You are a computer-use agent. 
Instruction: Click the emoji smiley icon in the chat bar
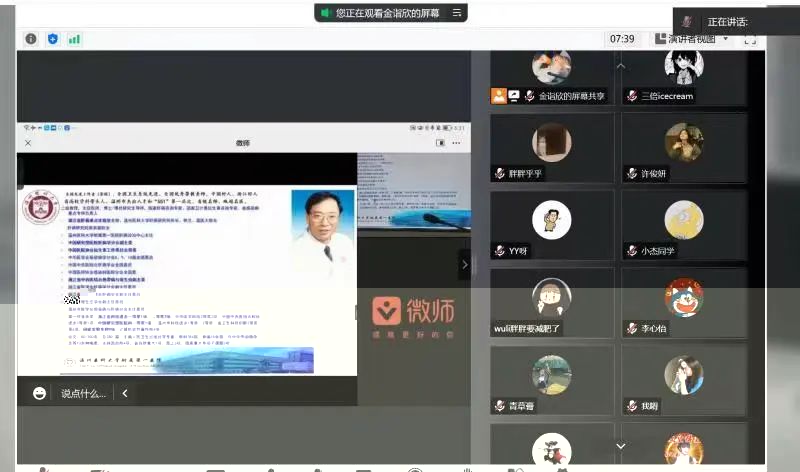tap(39, 393)
